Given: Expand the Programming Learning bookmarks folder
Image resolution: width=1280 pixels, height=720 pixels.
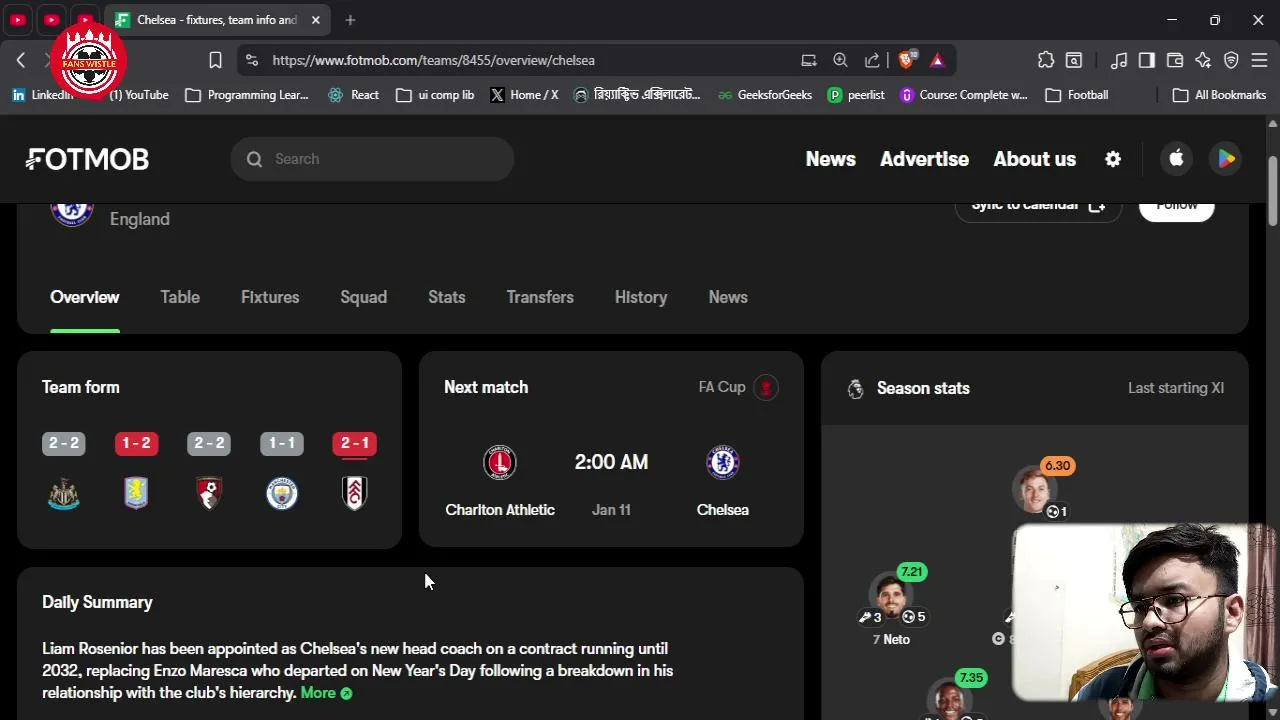Looking at the screenshot, I should point(247,95).
